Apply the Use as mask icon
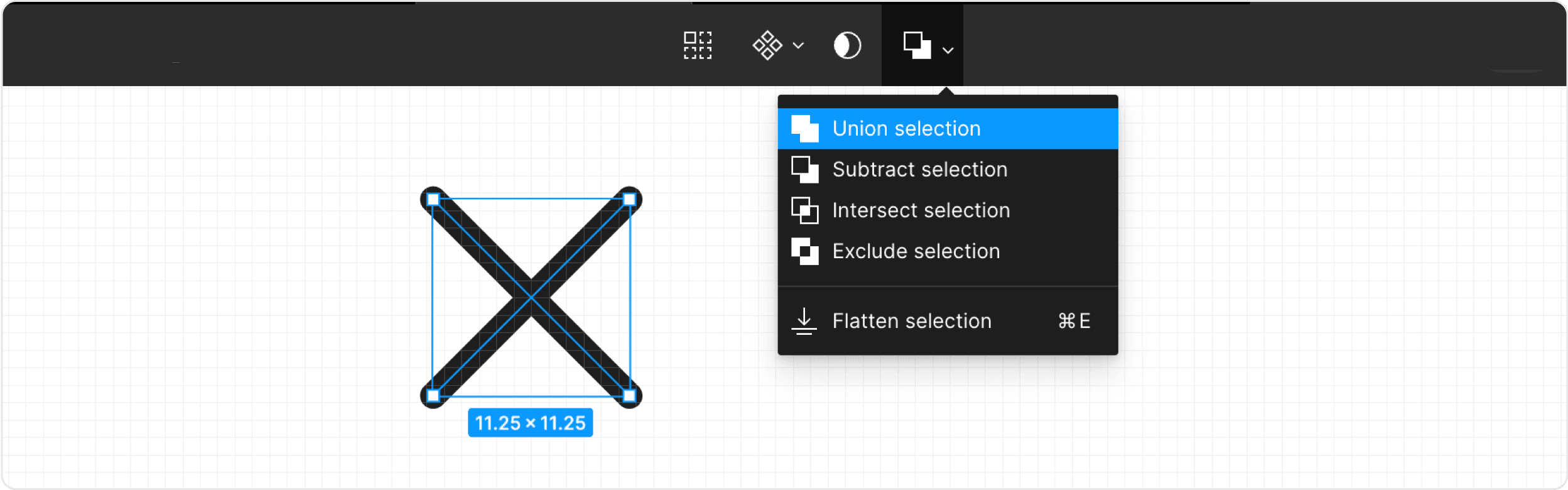This screenshot has width=1568, height=490. (847, 45)
